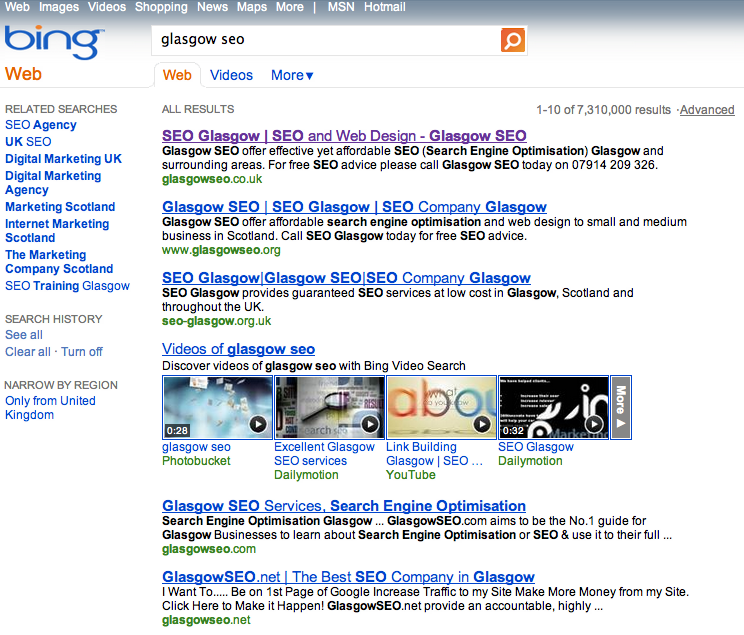This screenshot has height=635, width=744.
Task: Open News in the top navigation bar
Action: click(213, 7)
